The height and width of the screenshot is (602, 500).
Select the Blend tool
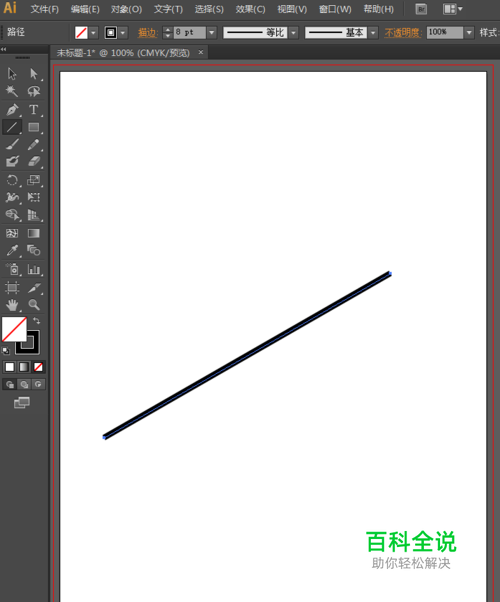[x=33, y=250]
